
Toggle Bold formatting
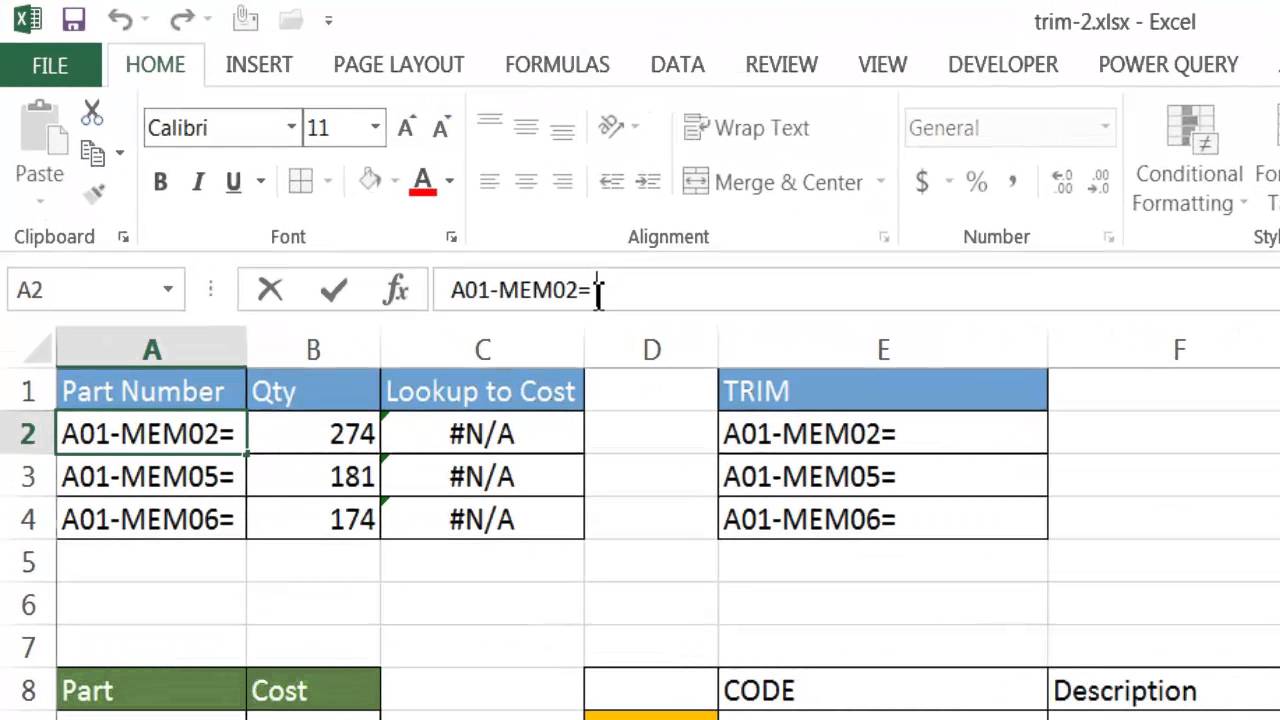tap(160, 182)
